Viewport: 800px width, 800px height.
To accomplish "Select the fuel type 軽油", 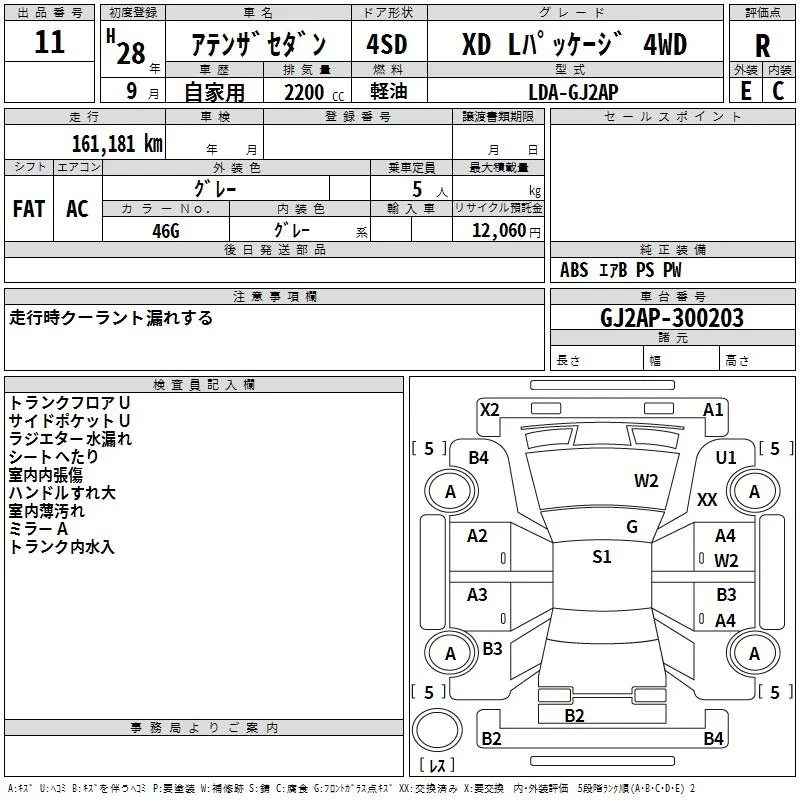I will [389, 91].
